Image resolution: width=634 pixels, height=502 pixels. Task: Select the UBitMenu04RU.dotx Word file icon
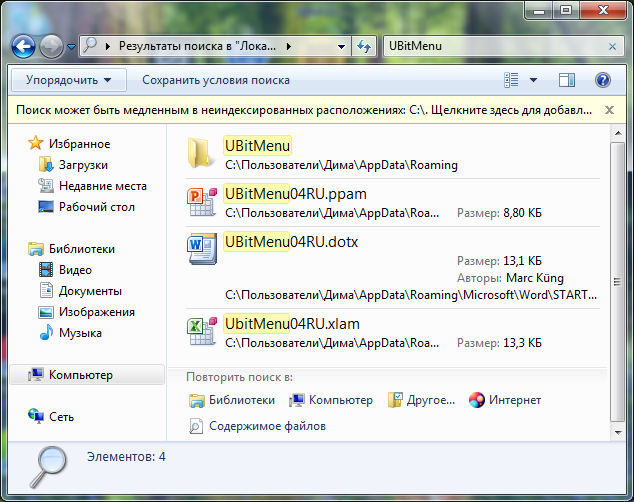(202, 249)
